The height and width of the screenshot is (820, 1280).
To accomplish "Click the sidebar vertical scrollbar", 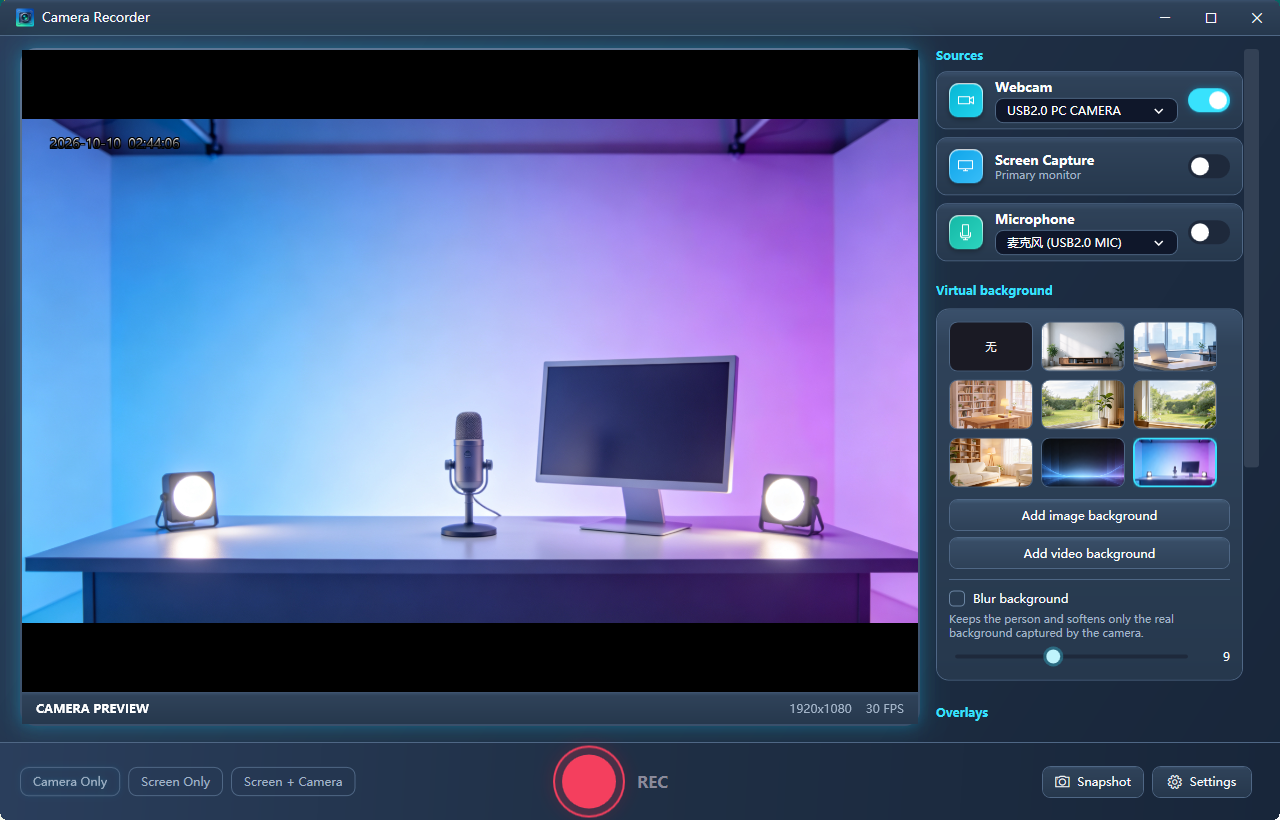I will tap(1251, 258).
